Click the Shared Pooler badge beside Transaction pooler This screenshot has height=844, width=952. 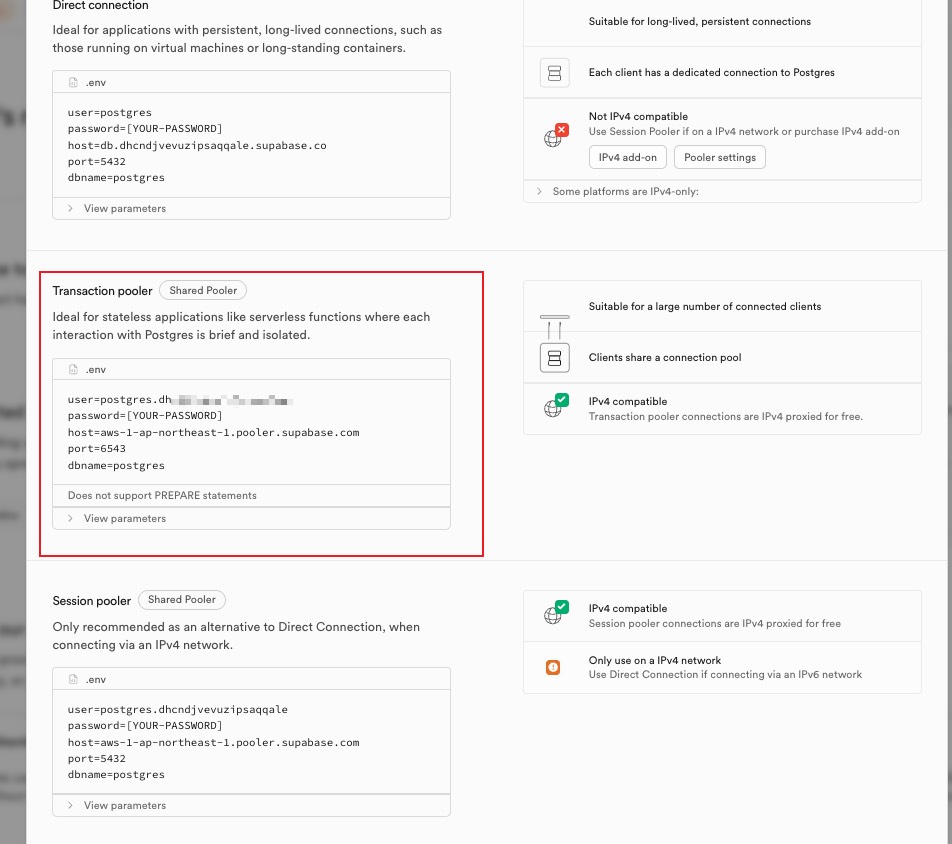pos(203,291)
